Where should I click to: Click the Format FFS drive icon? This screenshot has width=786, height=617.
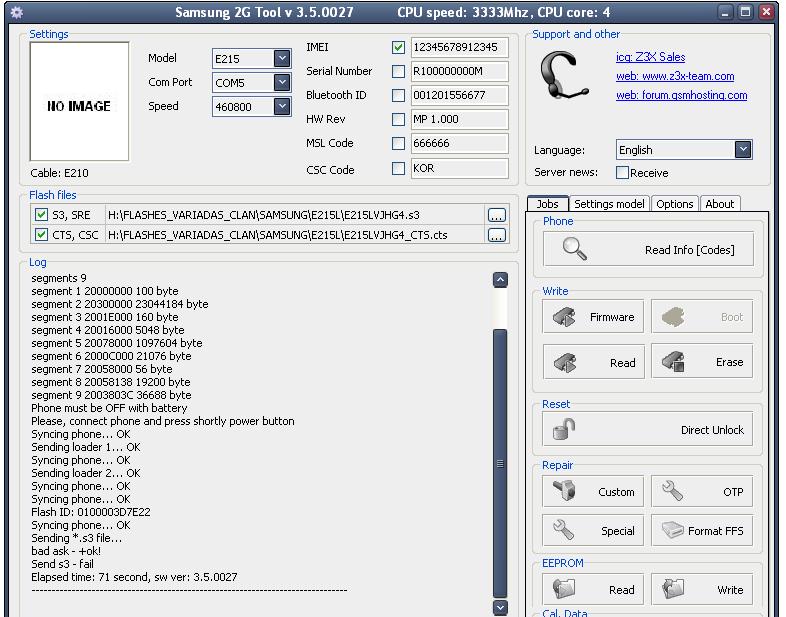click(673, 530)
